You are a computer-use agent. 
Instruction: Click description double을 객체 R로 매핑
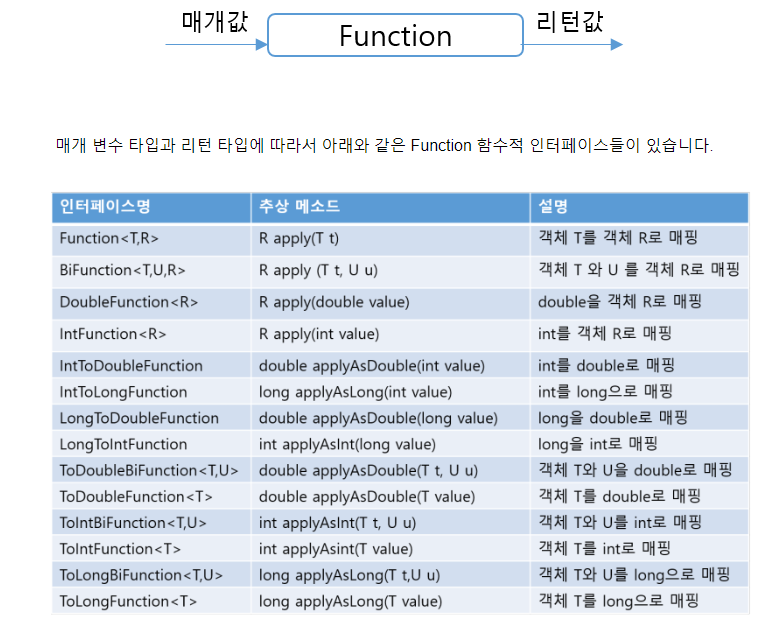[639, 303]
